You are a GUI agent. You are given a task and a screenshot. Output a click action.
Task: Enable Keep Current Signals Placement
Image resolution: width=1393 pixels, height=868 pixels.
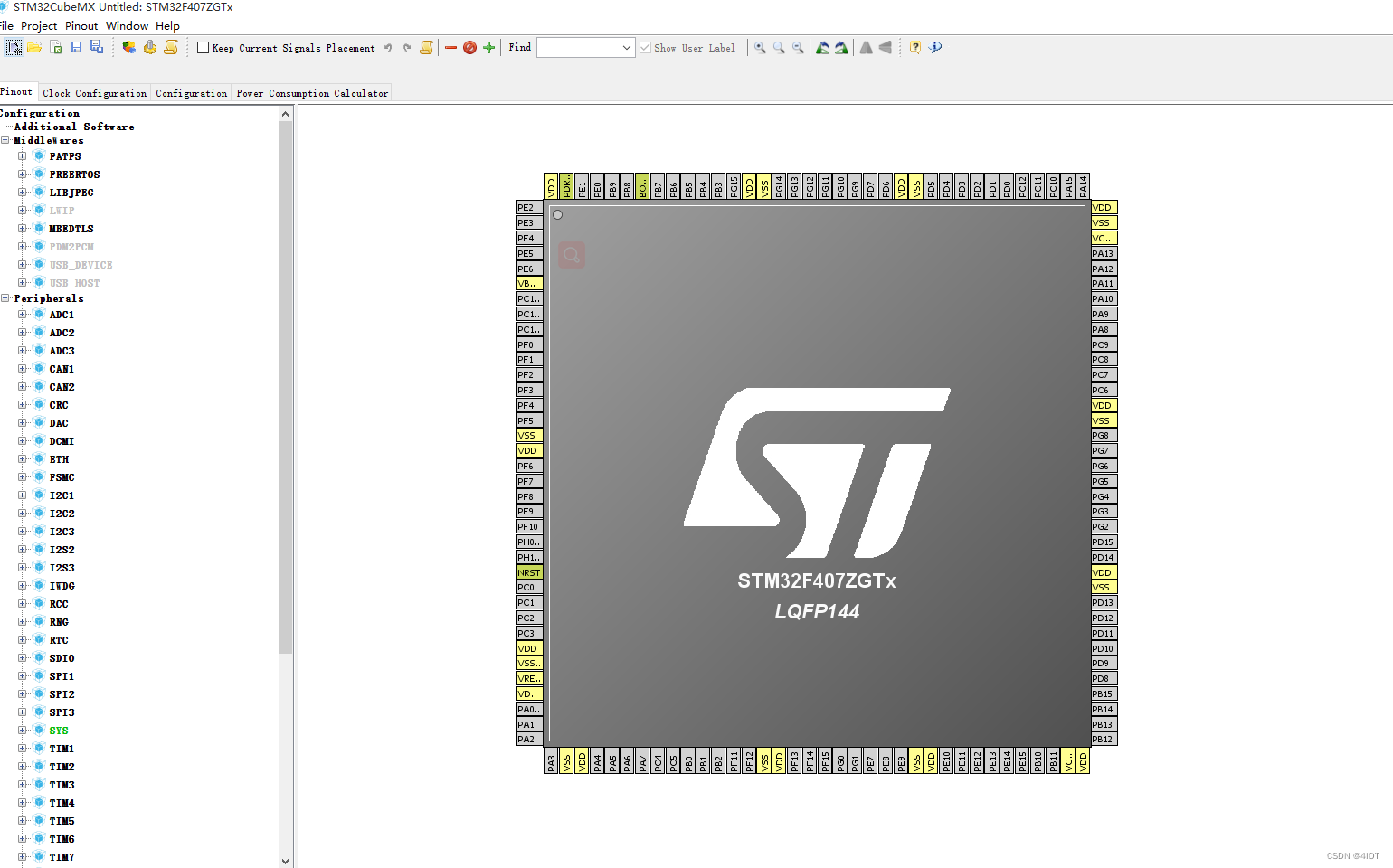coord(203,47)
